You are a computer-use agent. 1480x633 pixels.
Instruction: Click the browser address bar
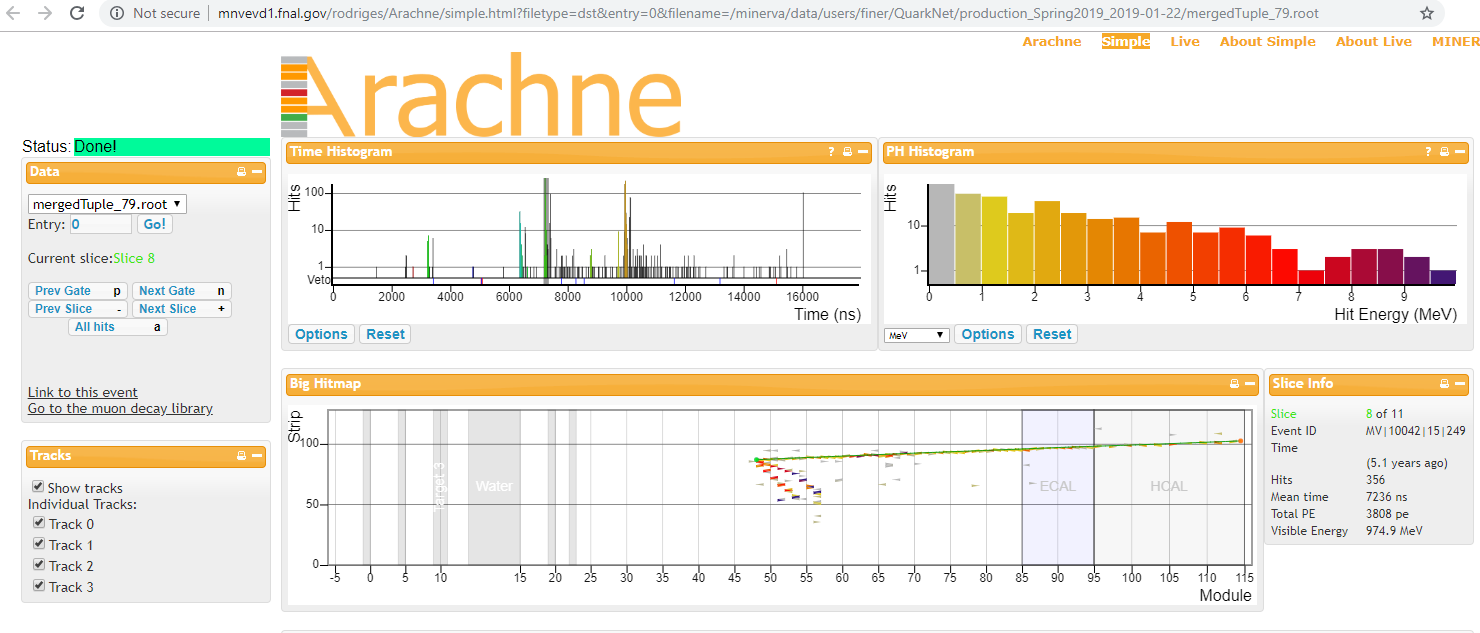(770, 14)
